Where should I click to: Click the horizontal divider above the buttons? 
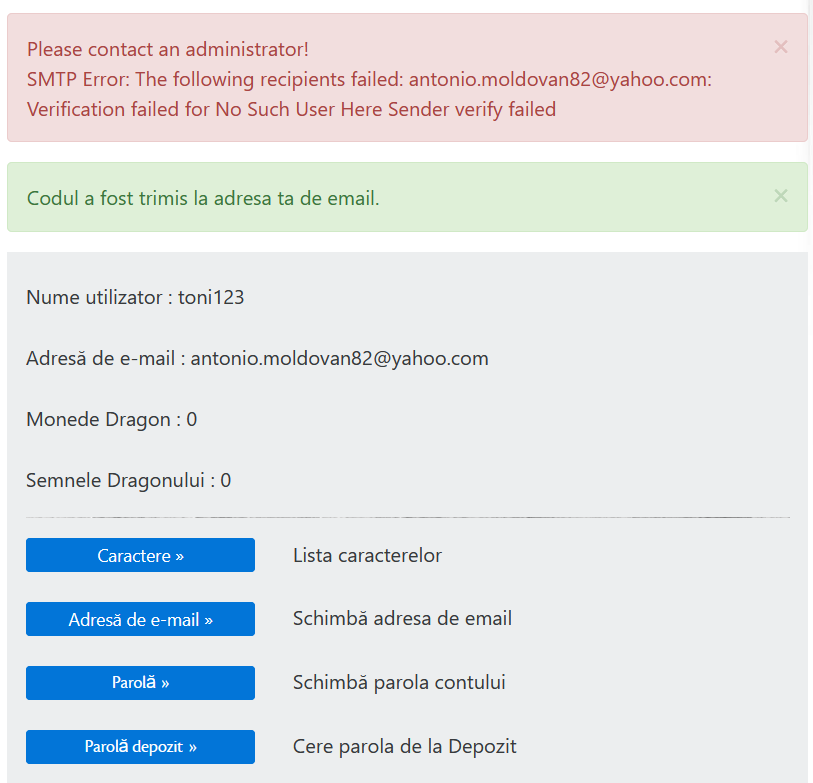click(408, 517)
